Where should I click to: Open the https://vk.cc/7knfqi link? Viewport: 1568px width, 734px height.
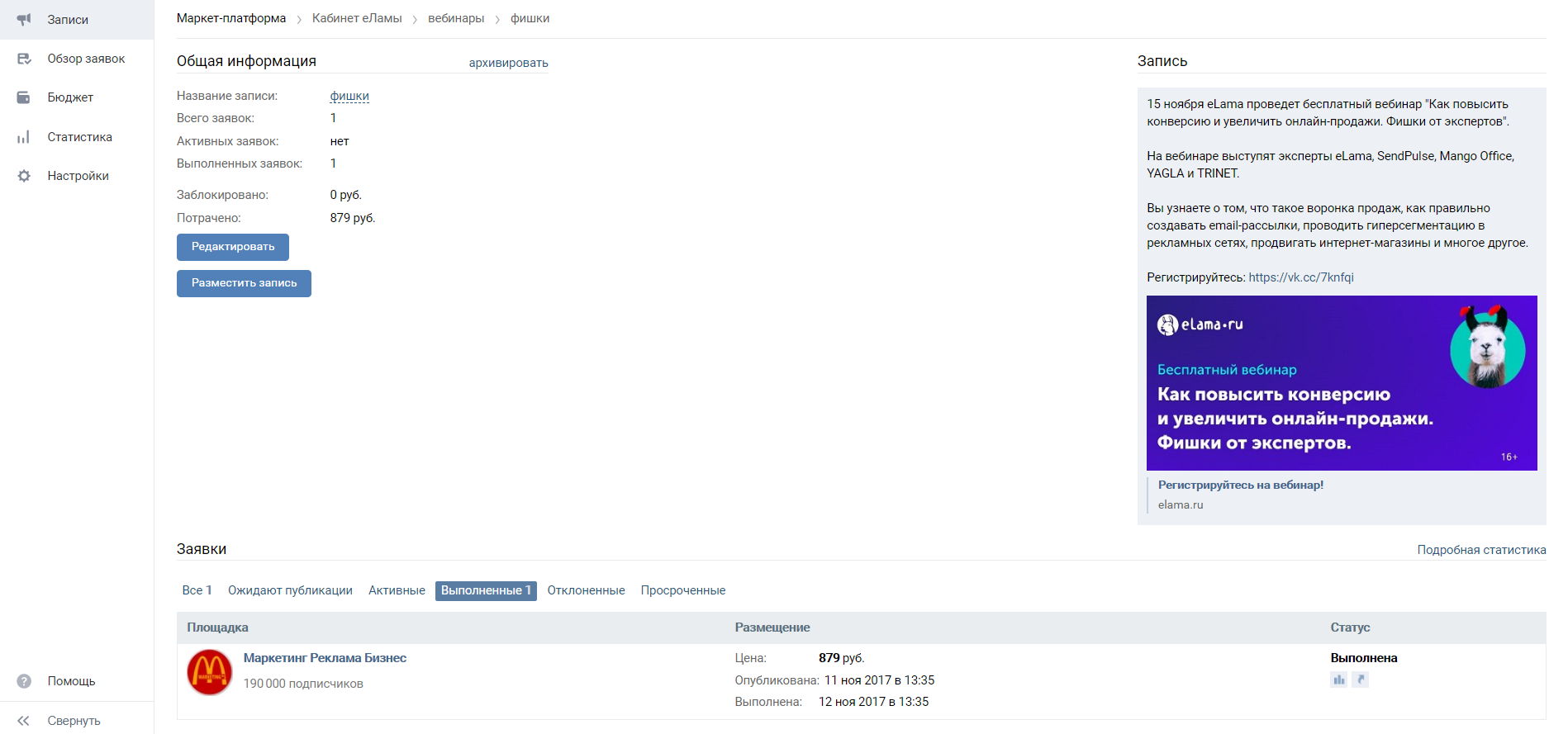[x=1301, y=277]
